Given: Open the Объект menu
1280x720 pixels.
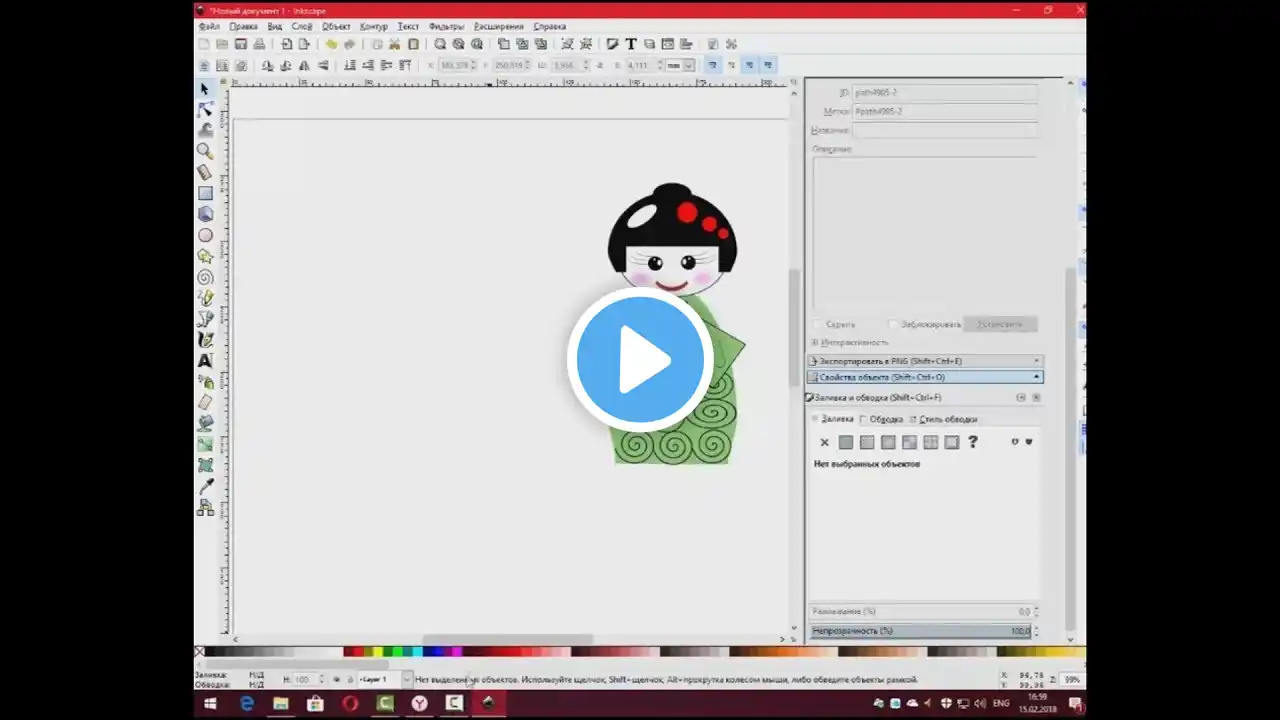Looking at the screenshot, I should coord(336,26).
